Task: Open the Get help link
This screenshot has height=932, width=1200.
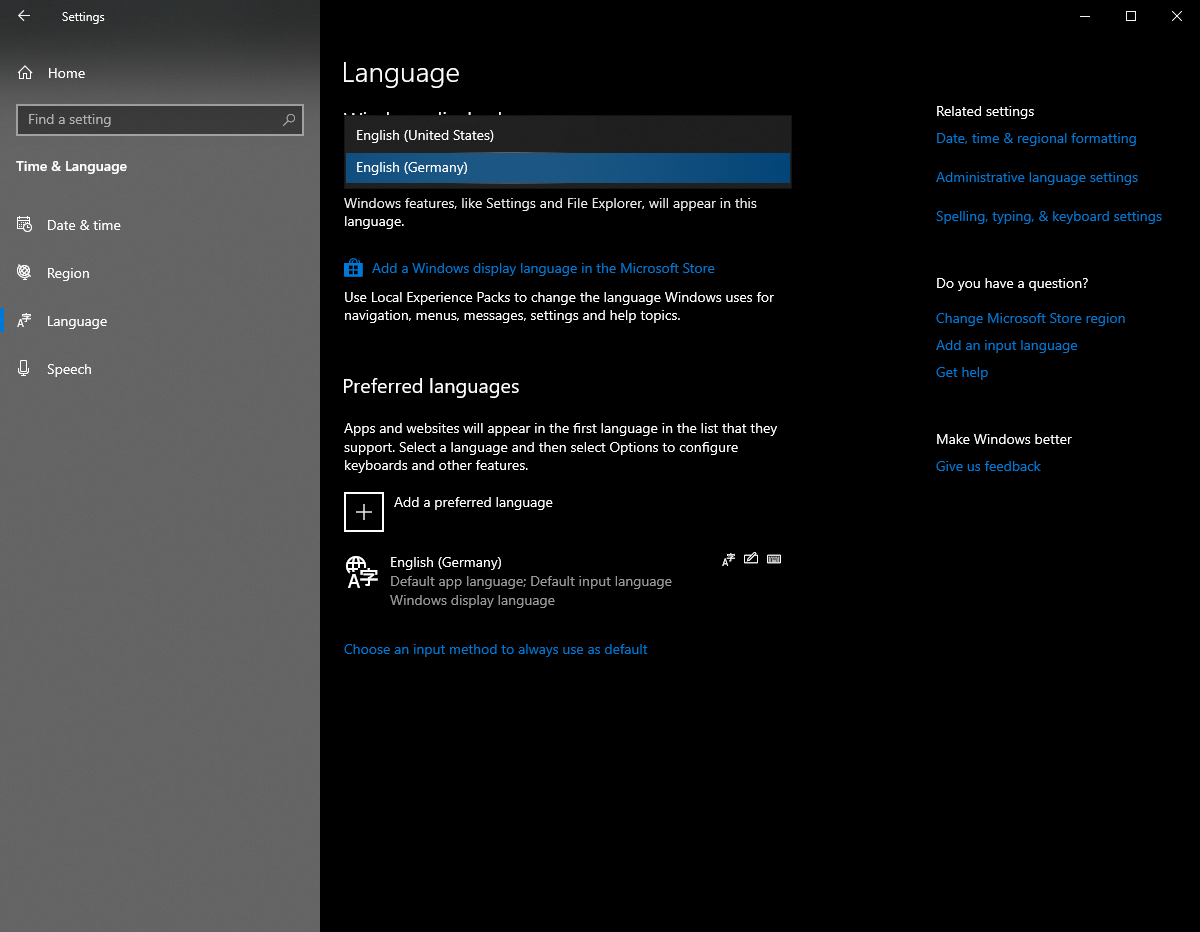Action: (x=962, y=372)
